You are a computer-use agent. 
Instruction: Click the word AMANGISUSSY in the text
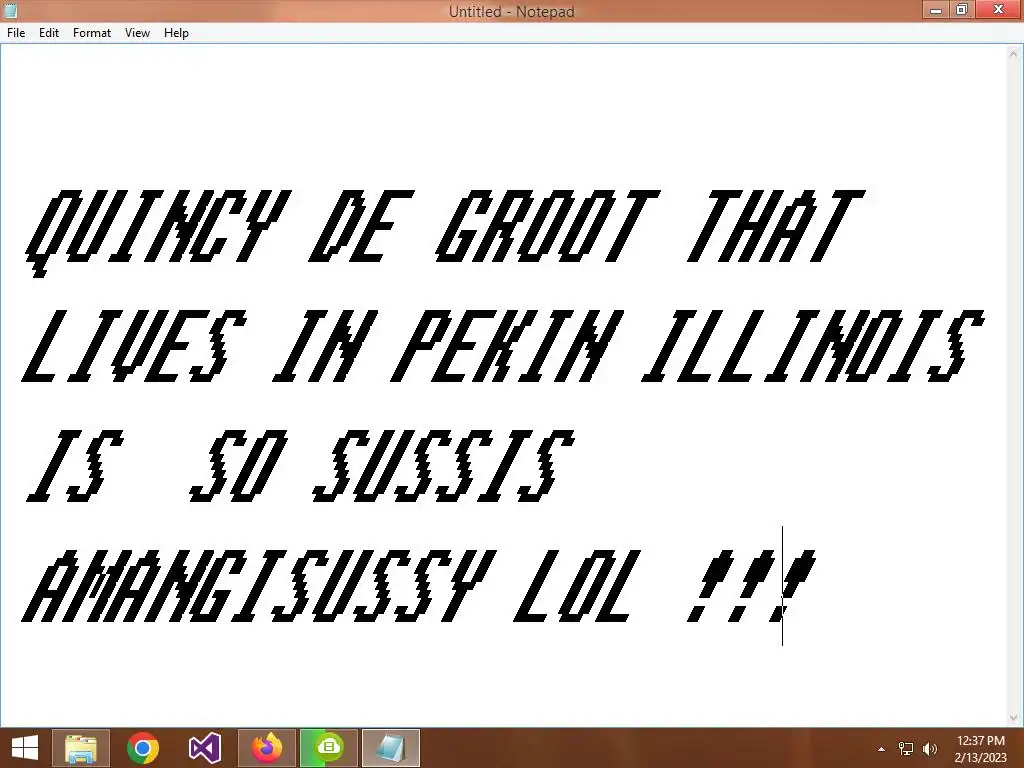pyautogui.click(x=259, y=586)
